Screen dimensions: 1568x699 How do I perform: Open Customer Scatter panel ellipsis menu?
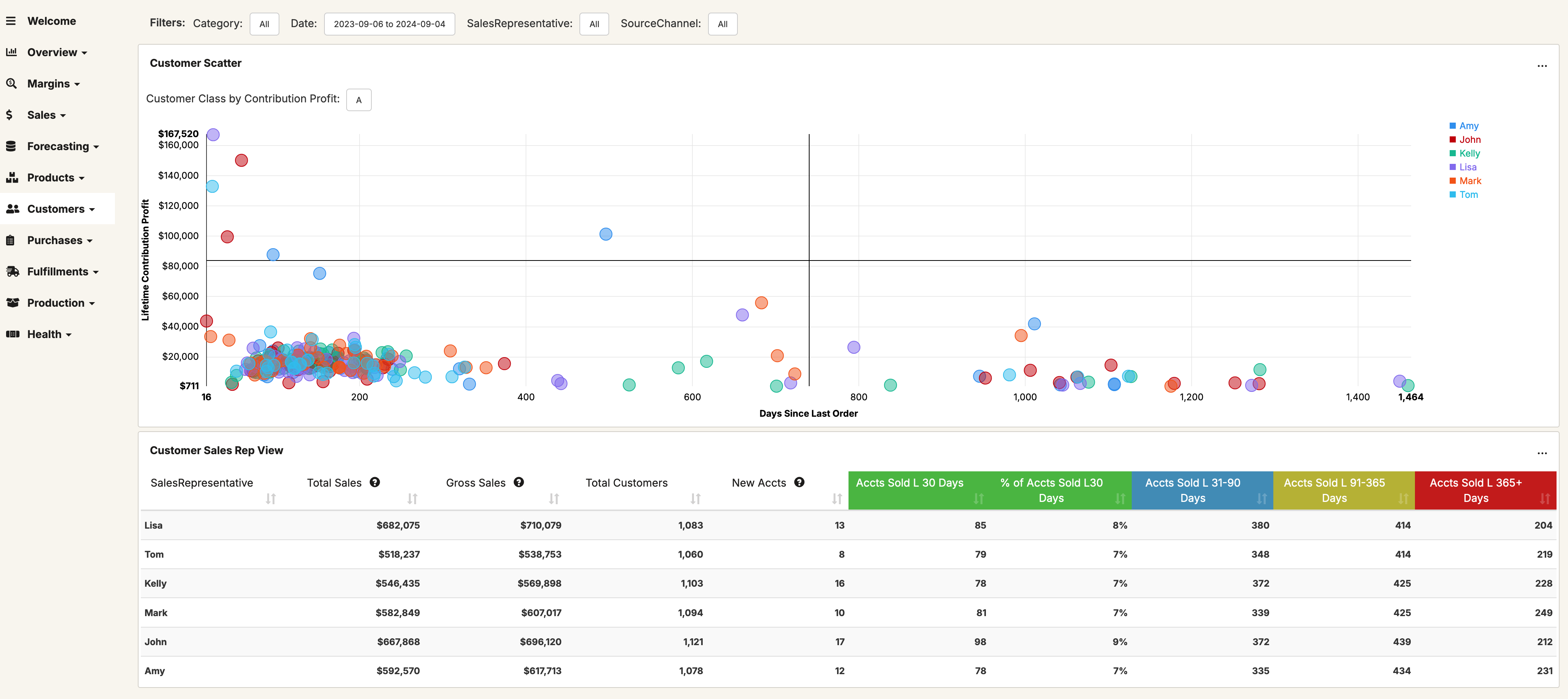pos(1542,65)
